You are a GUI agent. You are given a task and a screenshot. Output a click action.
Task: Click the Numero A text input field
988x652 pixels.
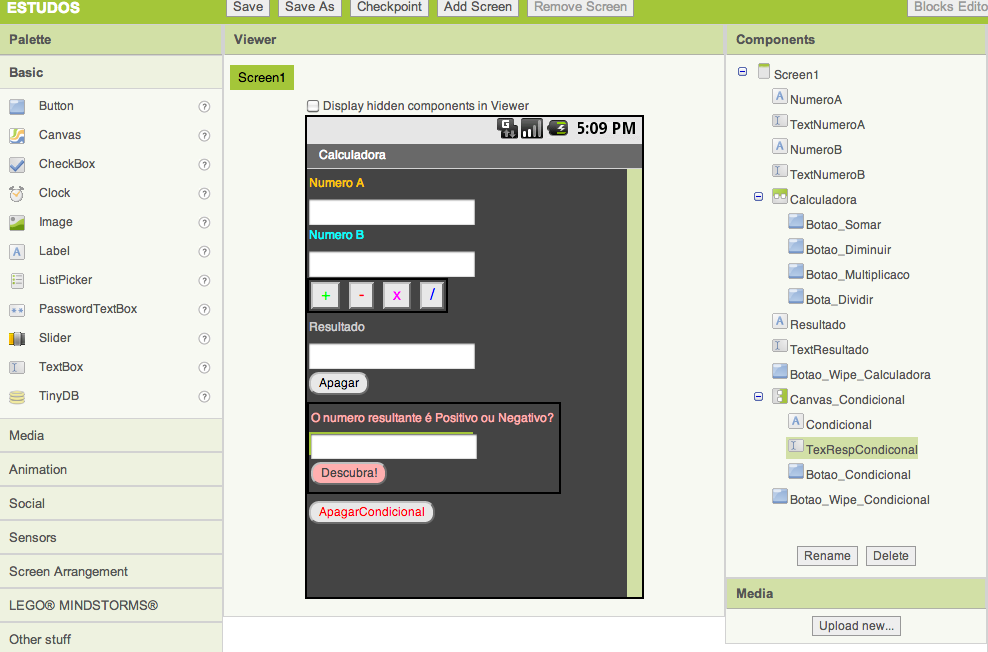[391, 212]
